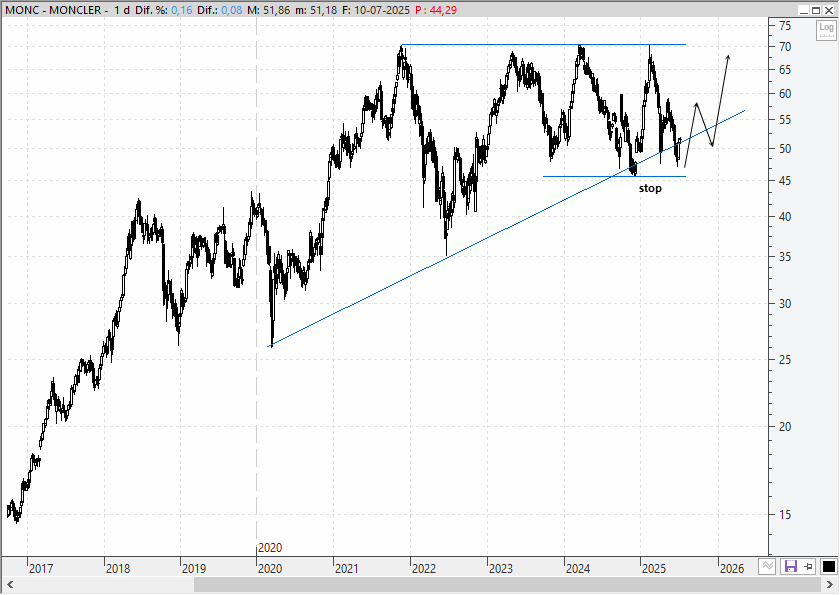Click the 2018 label on time axis
Screen dimensions: 840x595
tap(117, 568)
